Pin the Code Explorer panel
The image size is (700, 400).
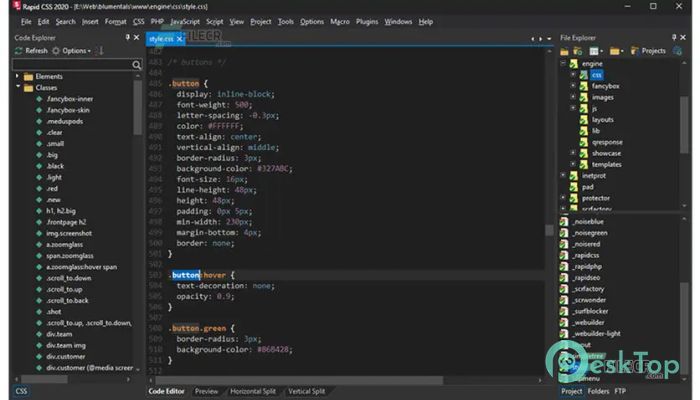click(x=128, y=38)
